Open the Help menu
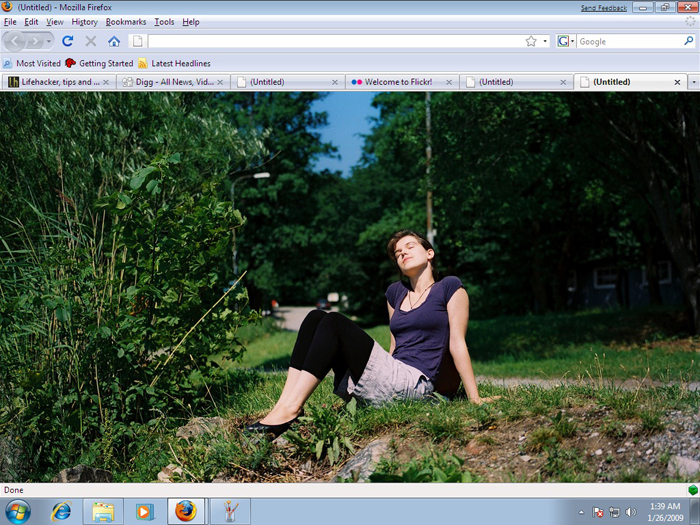Image resolution: width=700 pixels, height=525 pixels. click(191, 22)
